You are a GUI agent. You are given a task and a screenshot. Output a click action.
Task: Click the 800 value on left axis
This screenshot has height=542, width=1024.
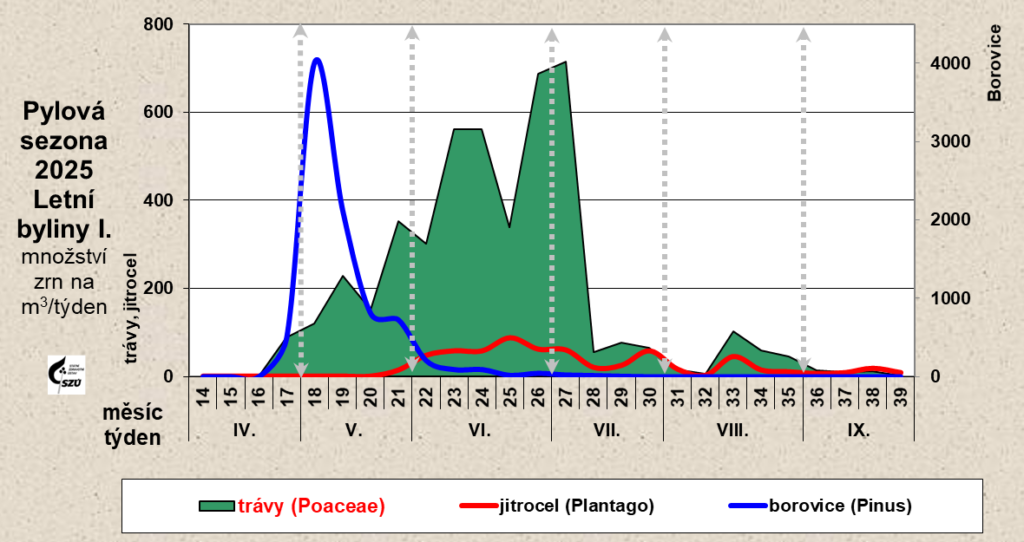tap(160, 24)
